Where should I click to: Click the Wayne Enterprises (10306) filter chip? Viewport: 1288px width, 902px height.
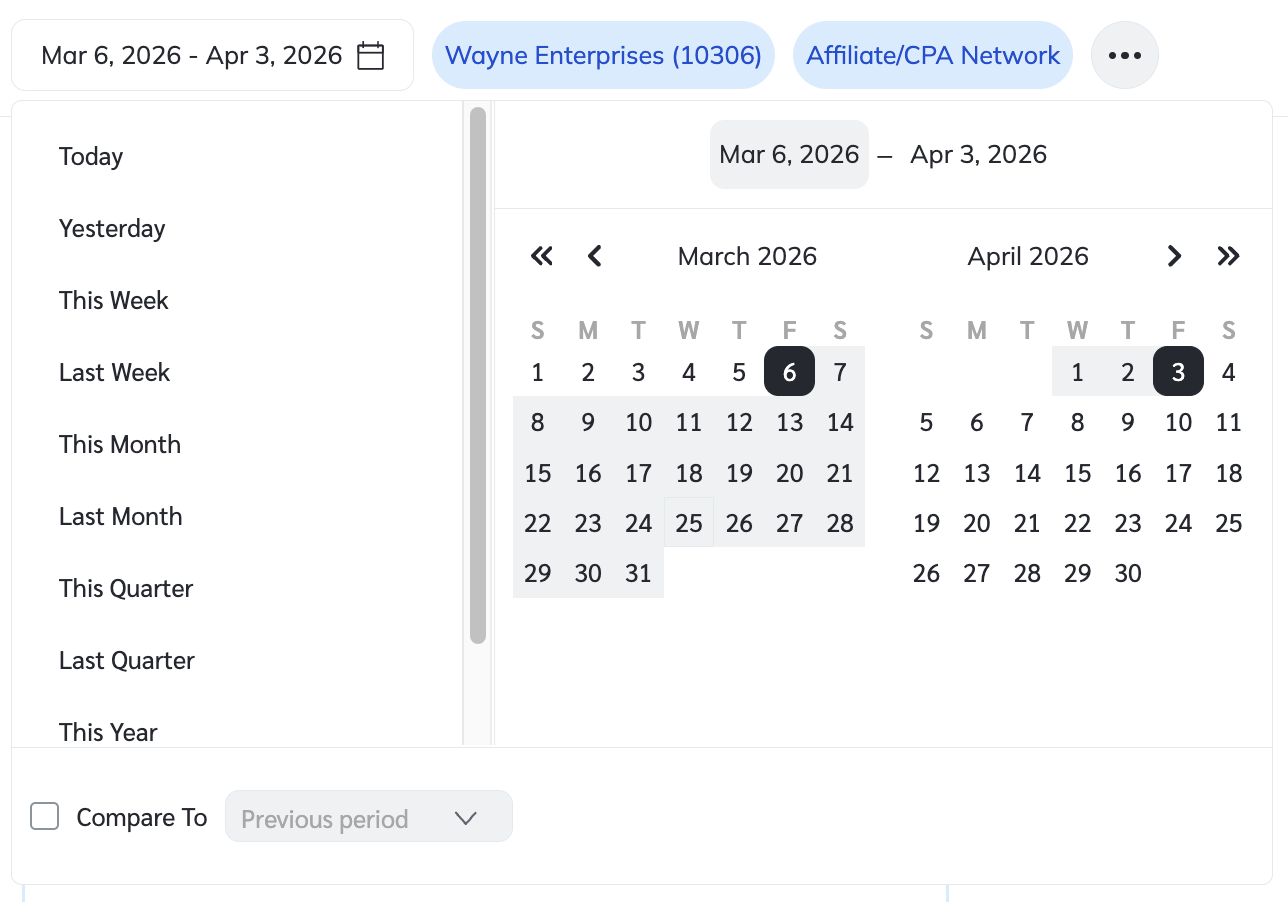click(x=604, y=55)
